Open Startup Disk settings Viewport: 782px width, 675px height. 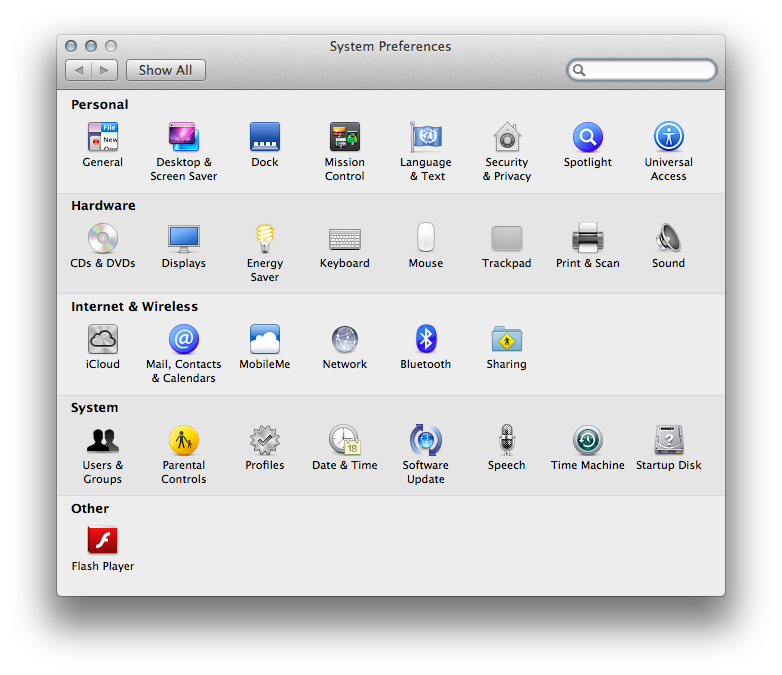coord(668,441)
